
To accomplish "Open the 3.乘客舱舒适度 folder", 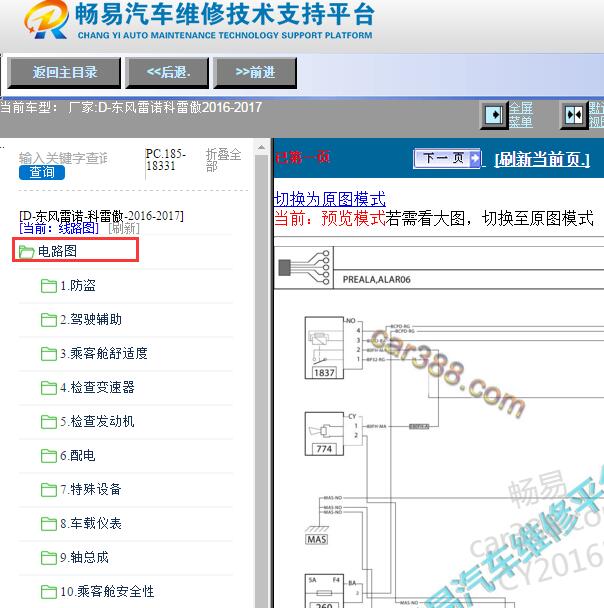I will click(104, 354).
